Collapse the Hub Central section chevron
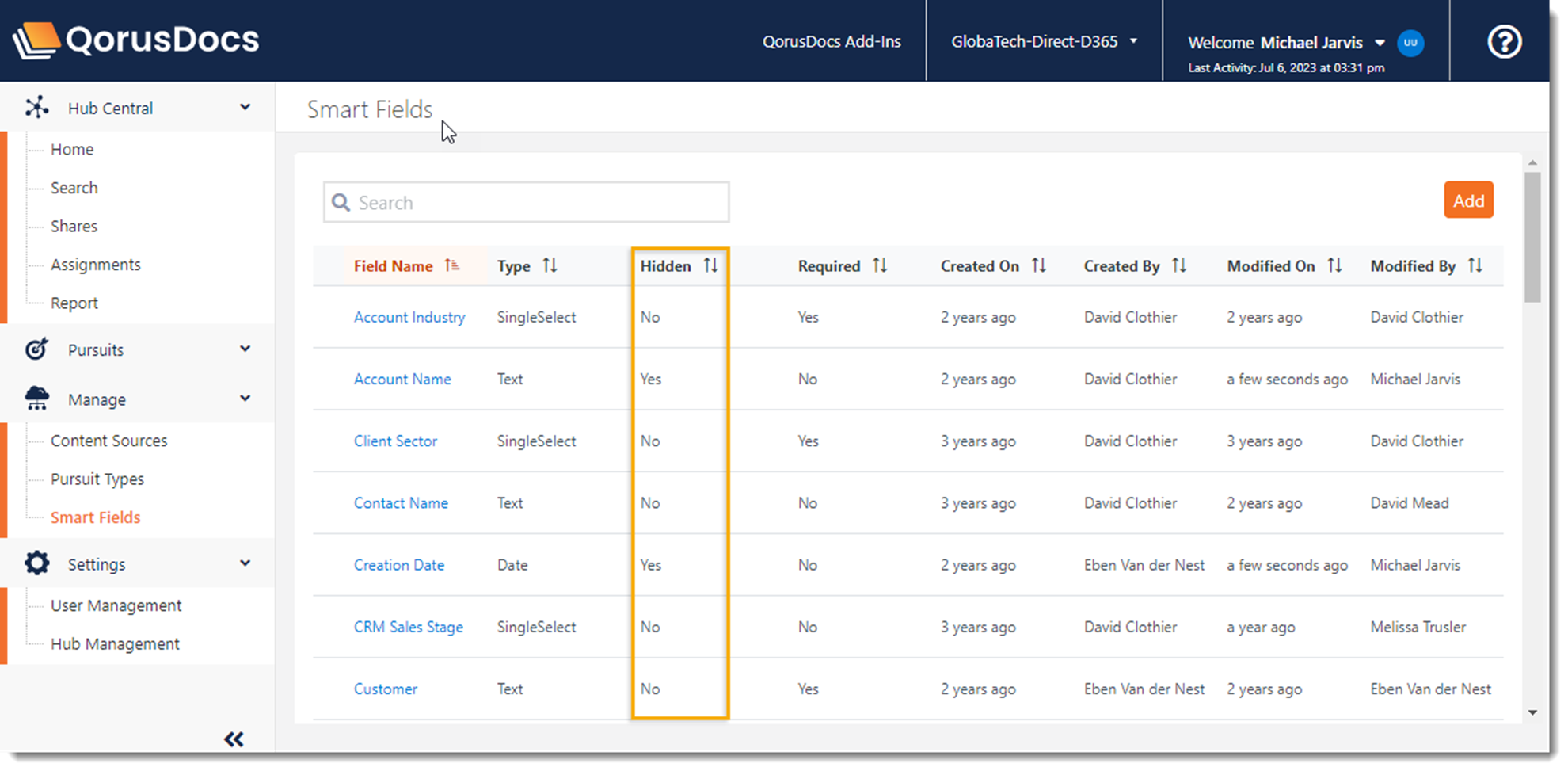 pos(245,108)
